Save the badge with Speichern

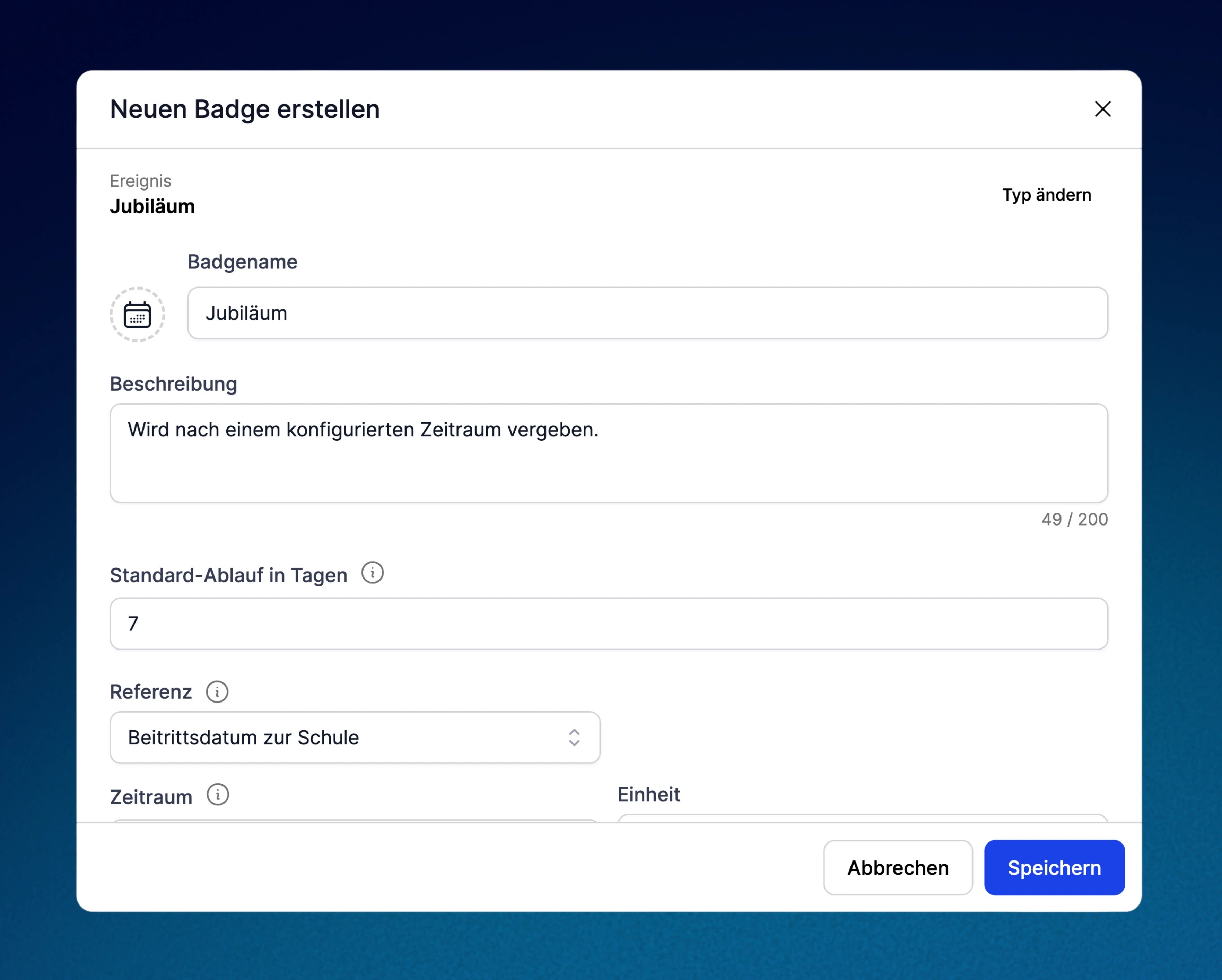point(1054,868)
